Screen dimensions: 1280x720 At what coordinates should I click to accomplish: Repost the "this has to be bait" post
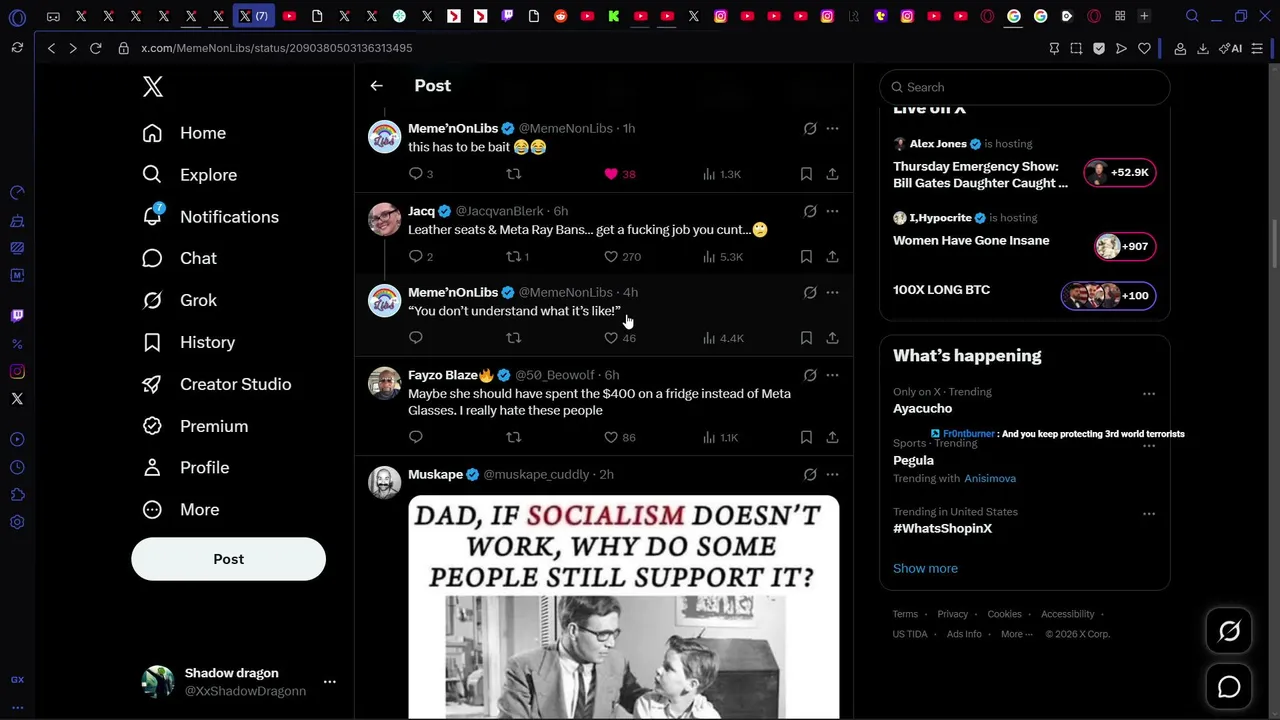pos(513,174)
